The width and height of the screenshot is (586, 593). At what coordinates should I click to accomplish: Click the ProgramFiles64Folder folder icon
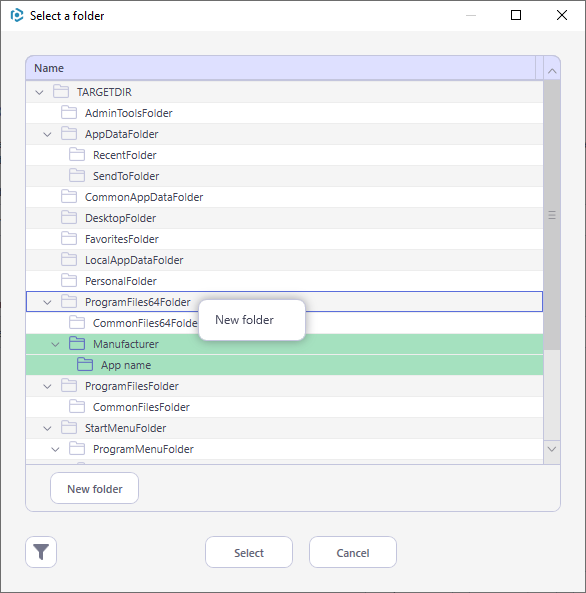coord(69,301)
